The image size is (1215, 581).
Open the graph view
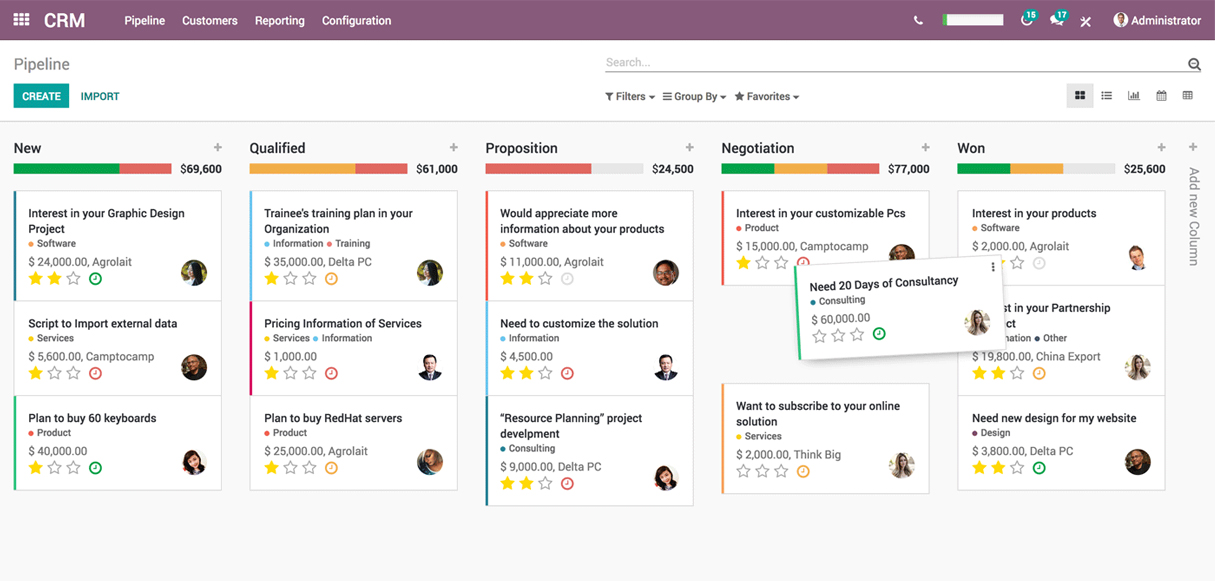(x=1133, y=95)
